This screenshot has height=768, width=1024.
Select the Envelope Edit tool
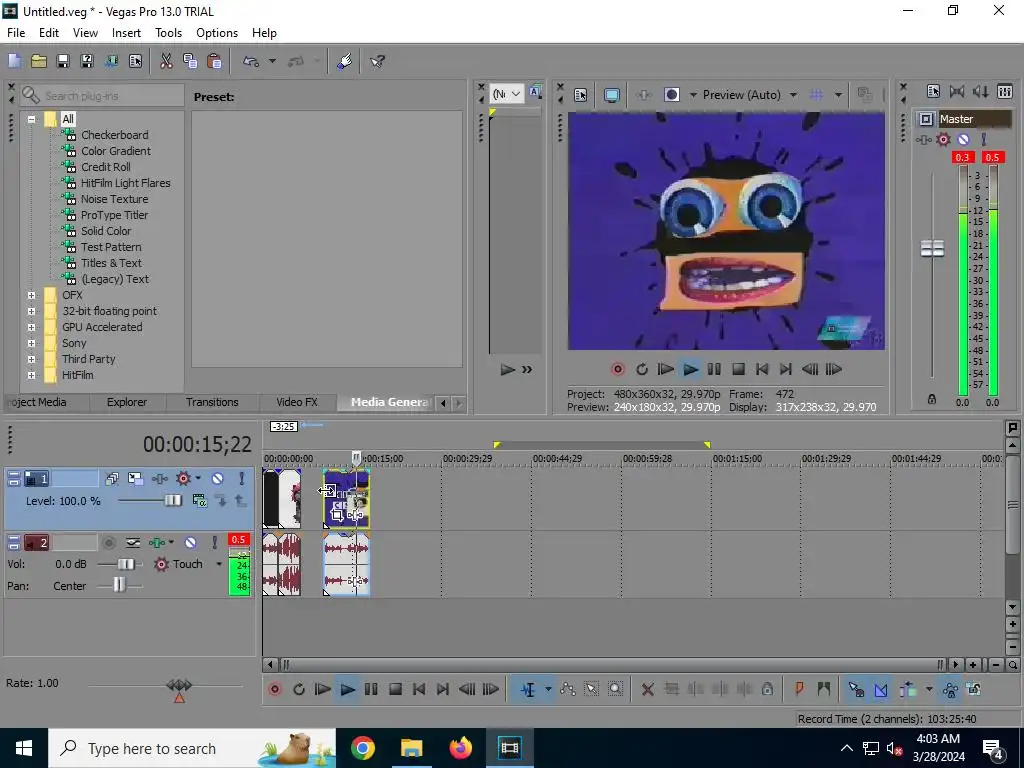coord(568,689)
